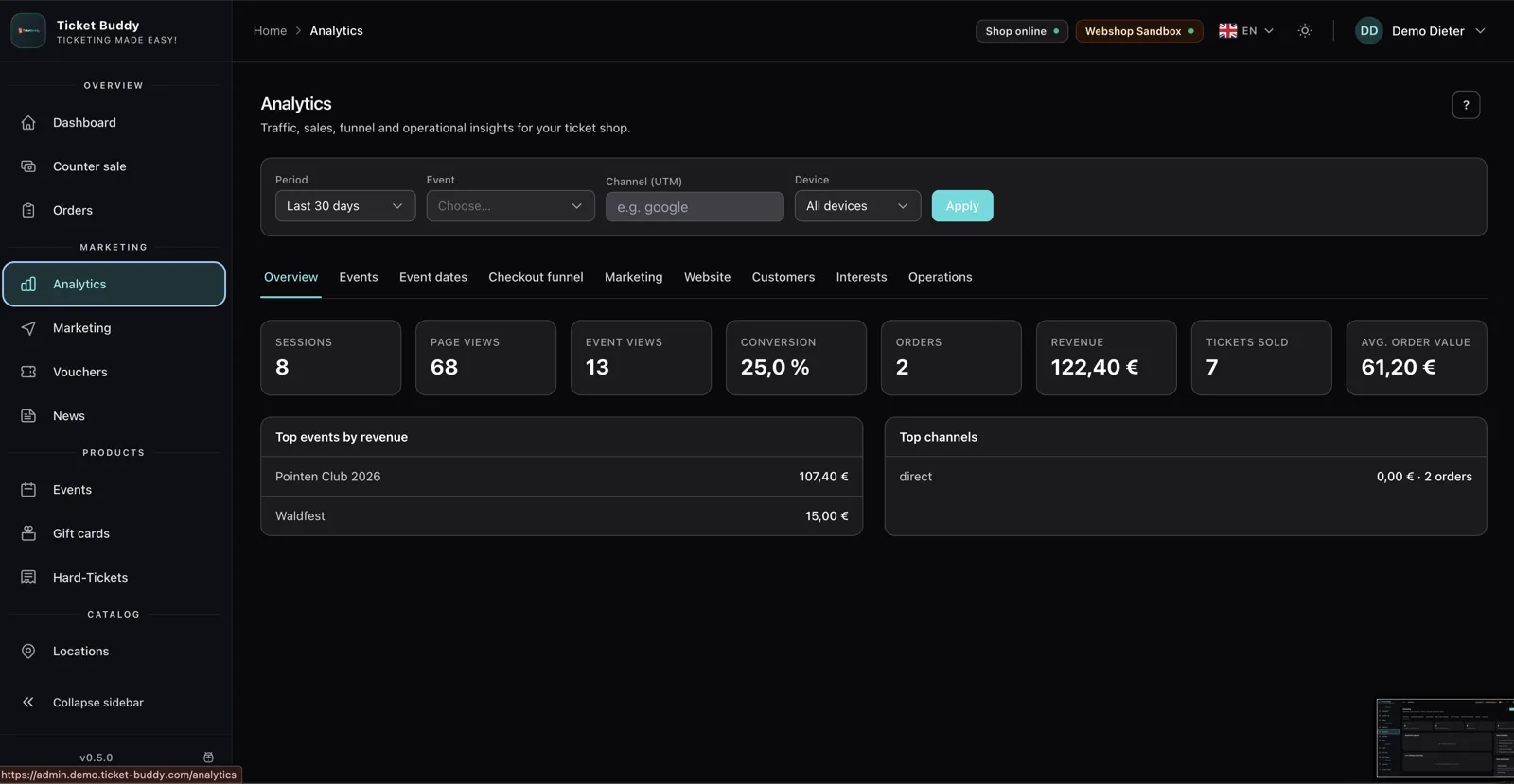Open the Event Choose dropdown
Image resolution: width=1514 pixels, height=784 pixels.
point(510,206)
